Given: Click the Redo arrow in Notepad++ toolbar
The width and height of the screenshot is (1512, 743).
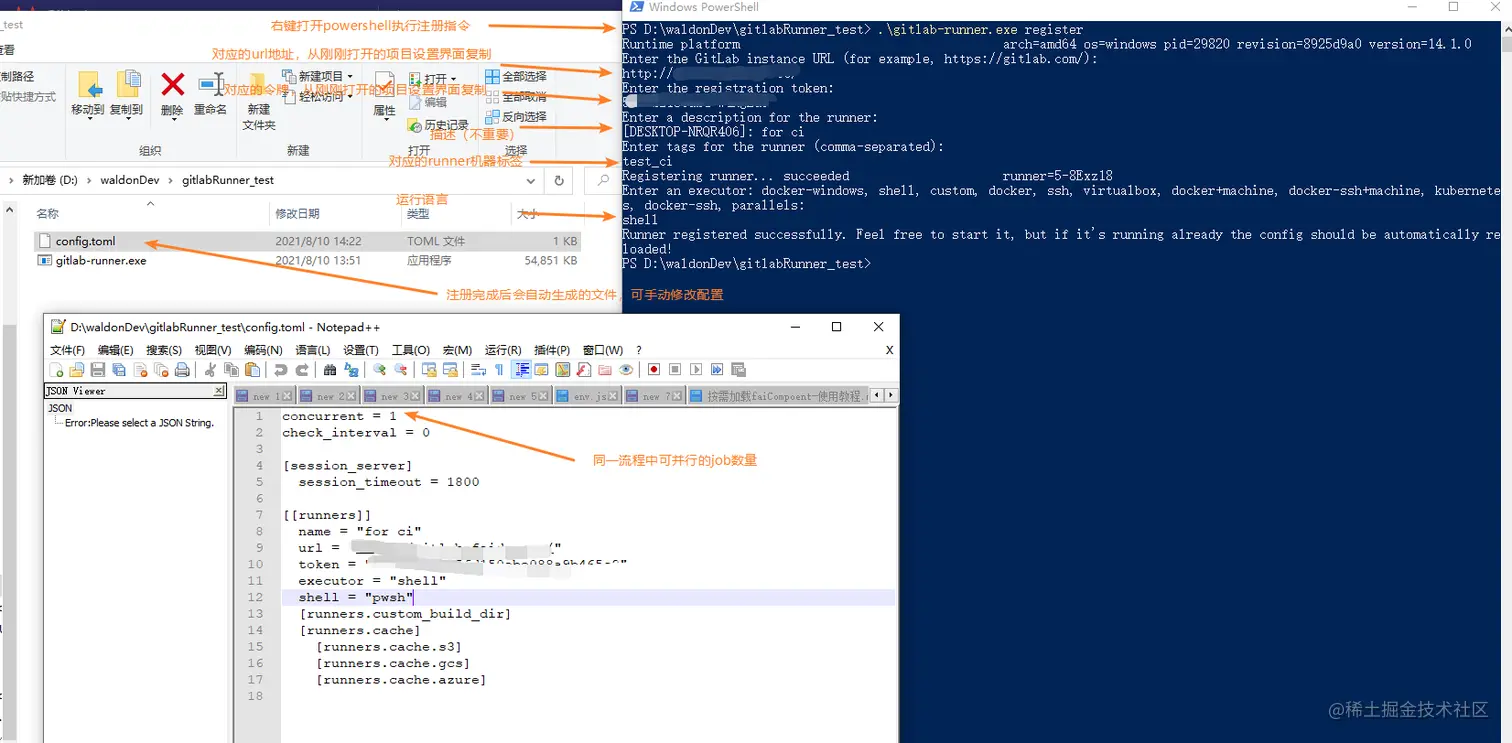Looking at the screenshot, I should click(x=302, y=370).
